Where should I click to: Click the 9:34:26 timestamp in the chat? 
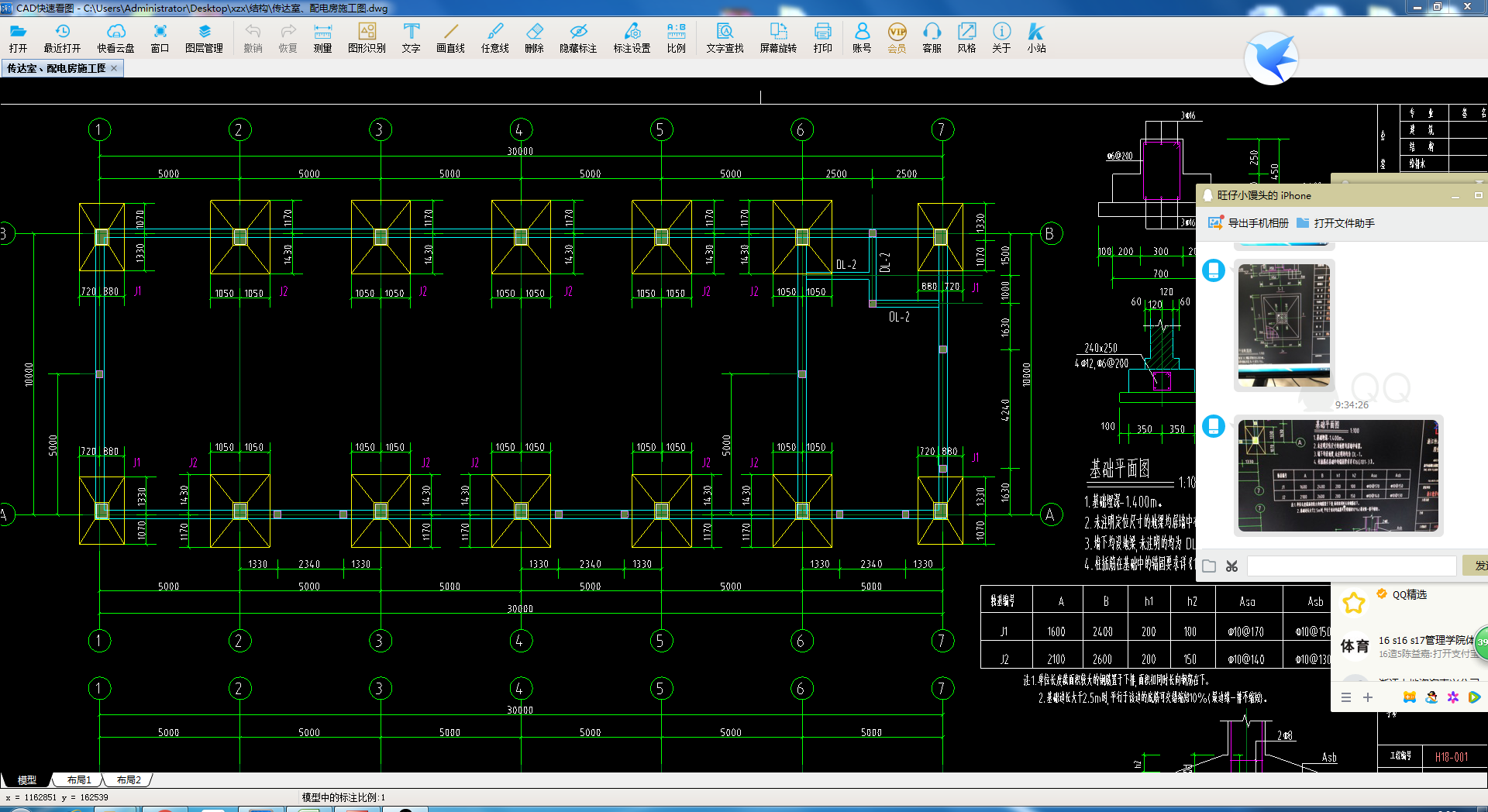[x=1352, y=404]
